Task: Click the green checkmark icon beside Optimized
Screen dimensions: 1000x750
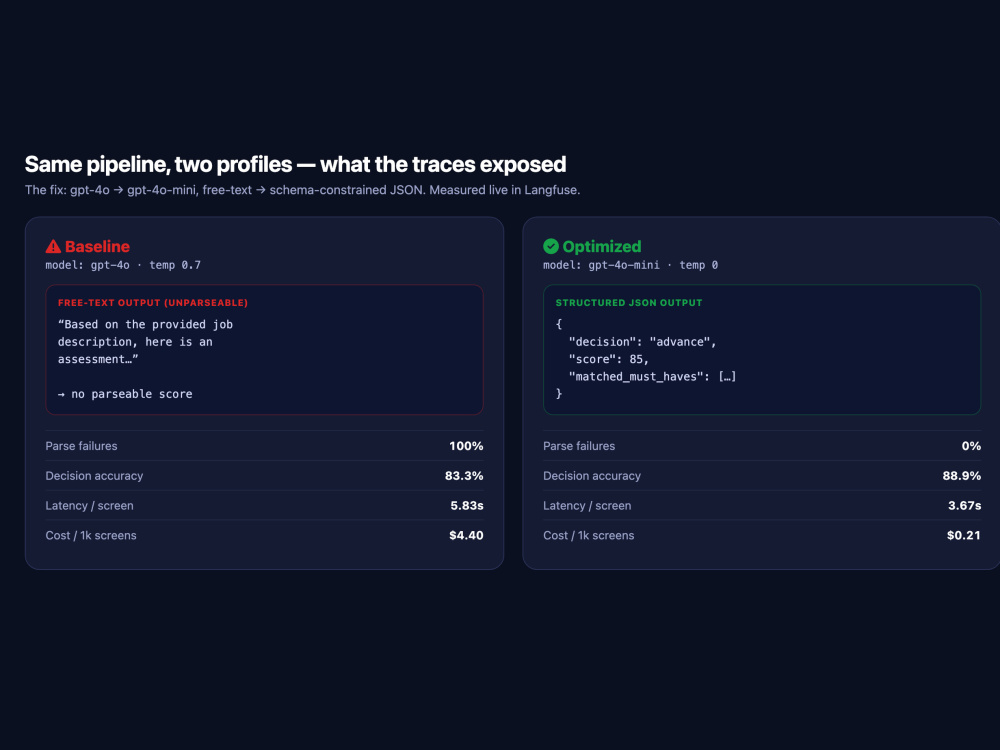Action: click(551, 246)
